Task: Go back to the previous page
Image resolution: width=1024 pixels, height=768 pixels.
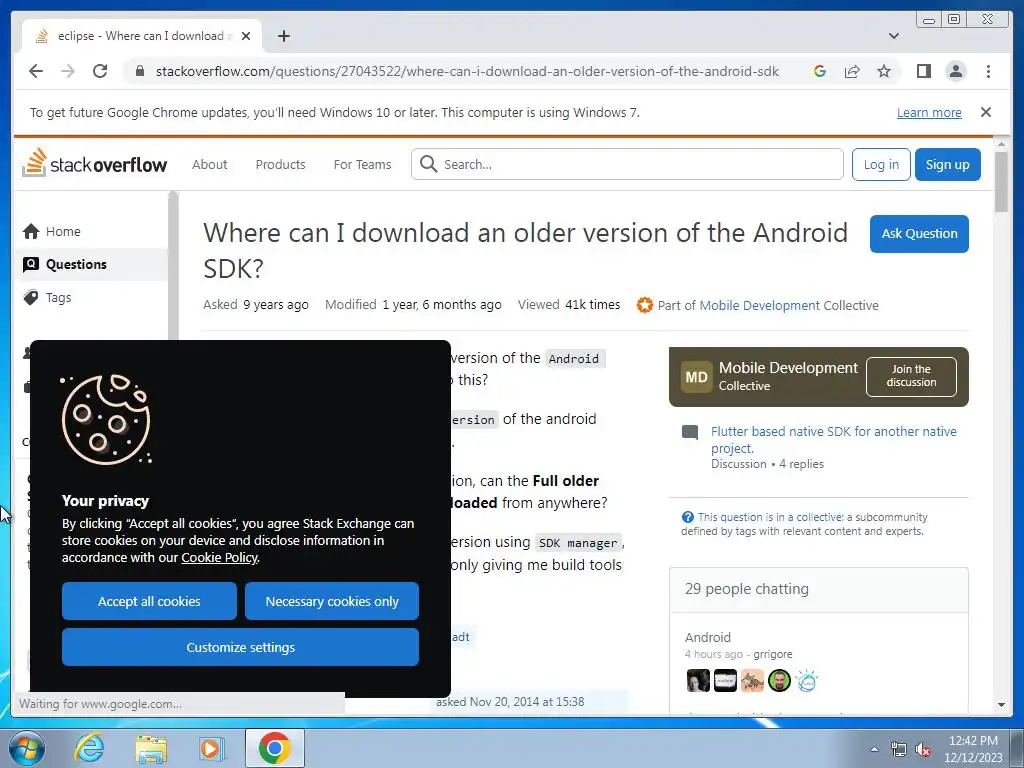Action: pyautogui.click(x=36, y=71)
